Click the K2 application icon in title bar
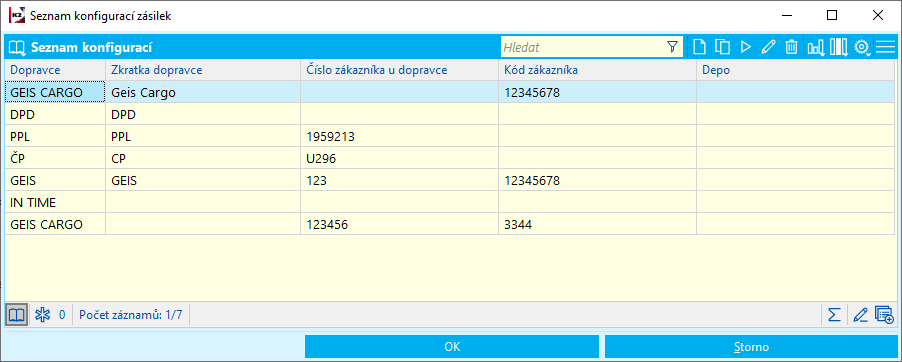This screenshot has height=362, width=902. [17, 16]
